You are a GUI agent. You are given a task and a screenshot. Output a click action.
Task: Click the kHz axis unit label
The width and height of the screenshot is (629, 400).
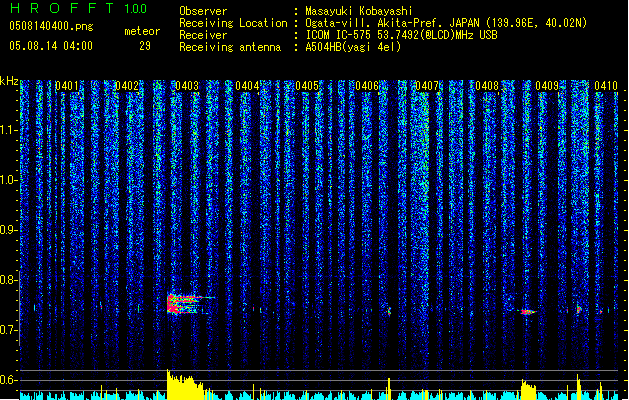[9, 81]
